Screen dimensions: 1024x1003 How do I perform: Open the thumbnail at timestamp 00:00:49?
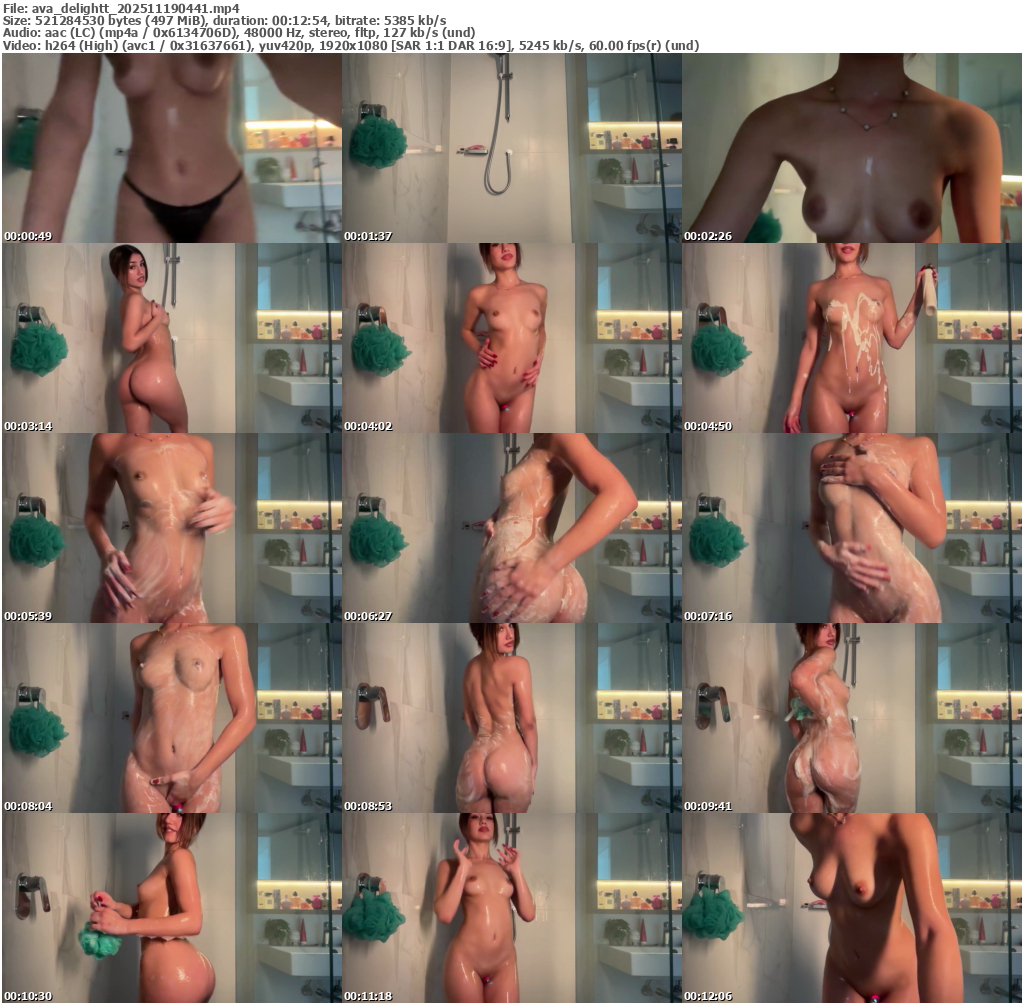pos(171,148)
